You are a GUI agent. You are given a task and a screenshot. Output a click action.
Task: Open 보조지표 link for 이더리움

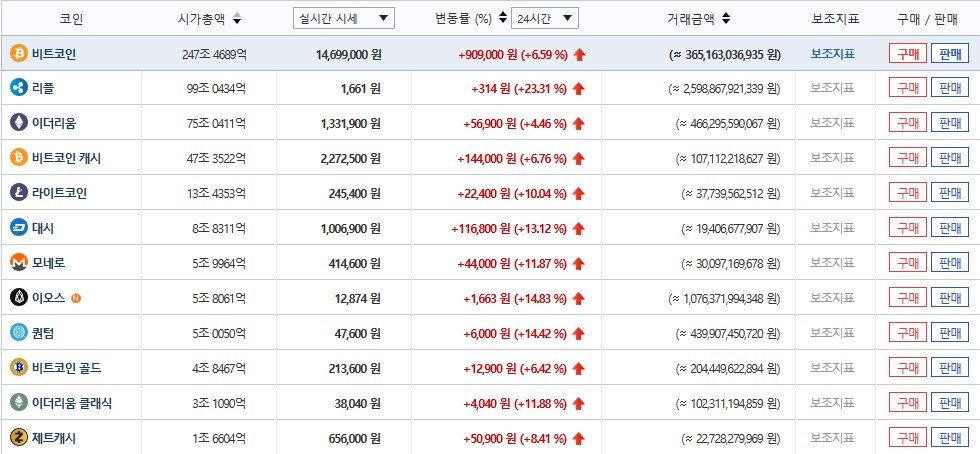pyautogui.click(x=833, y=123)
